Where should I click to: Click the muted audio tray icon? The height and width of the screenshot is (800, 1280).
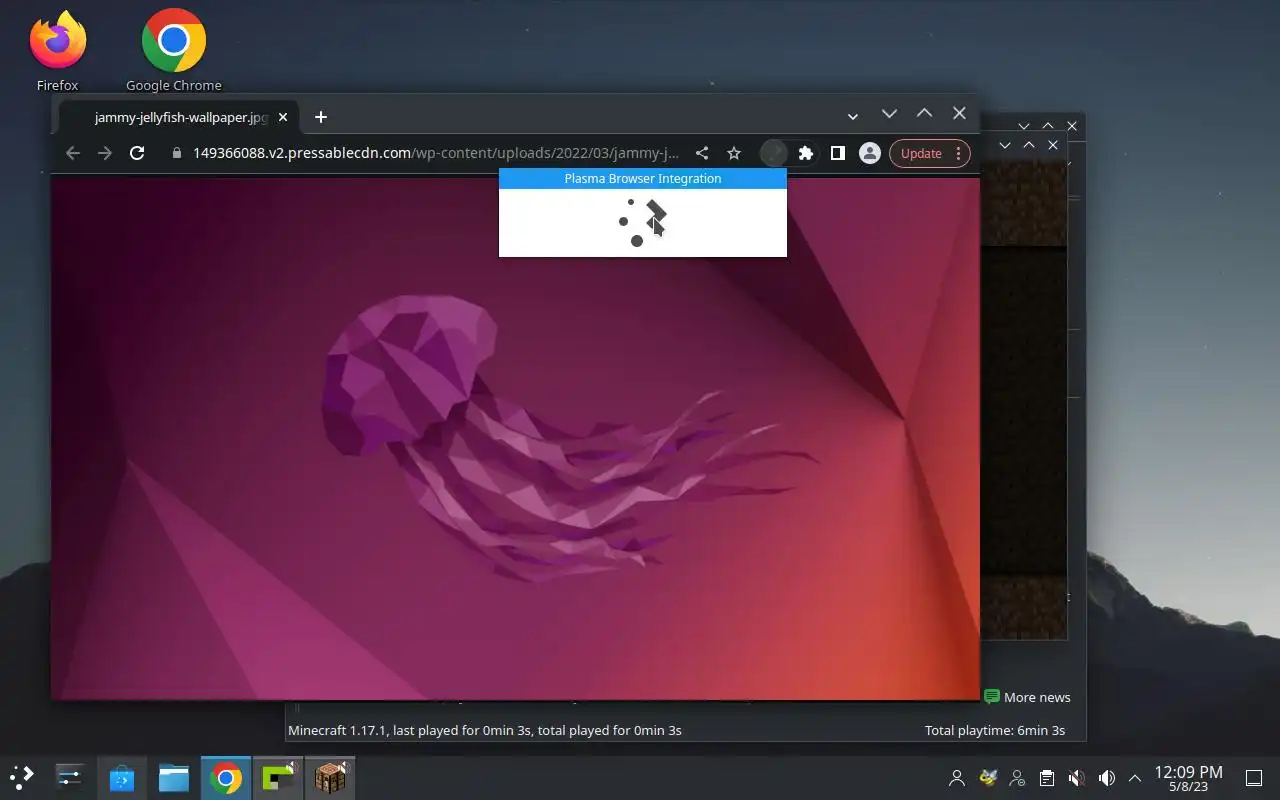click(x=1077, y=778)
